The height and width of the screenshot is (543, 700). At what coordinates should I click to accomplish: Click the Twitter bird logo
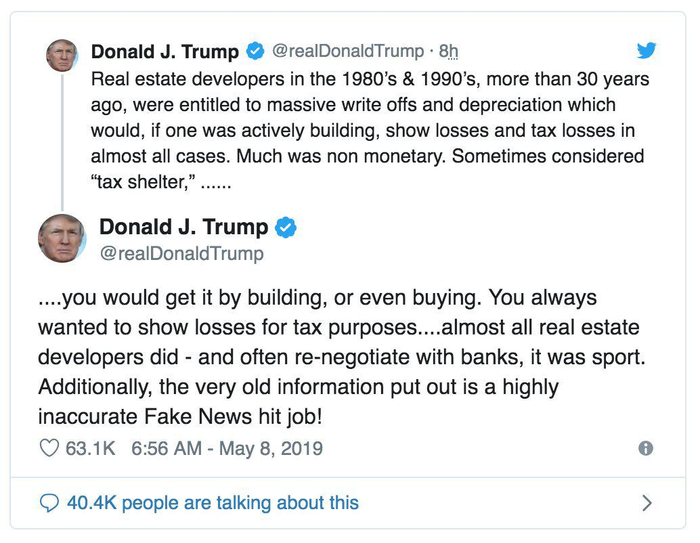click(646, 51)
